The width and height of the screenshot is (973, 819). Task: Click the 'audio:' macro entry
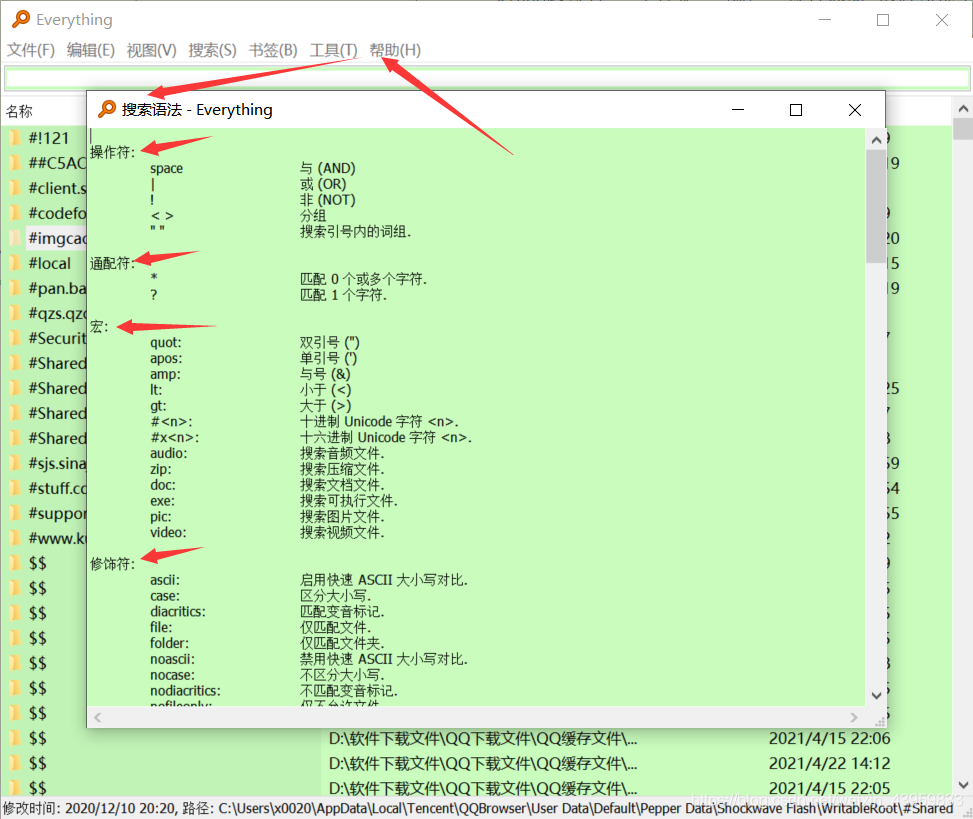pos(168,454)
